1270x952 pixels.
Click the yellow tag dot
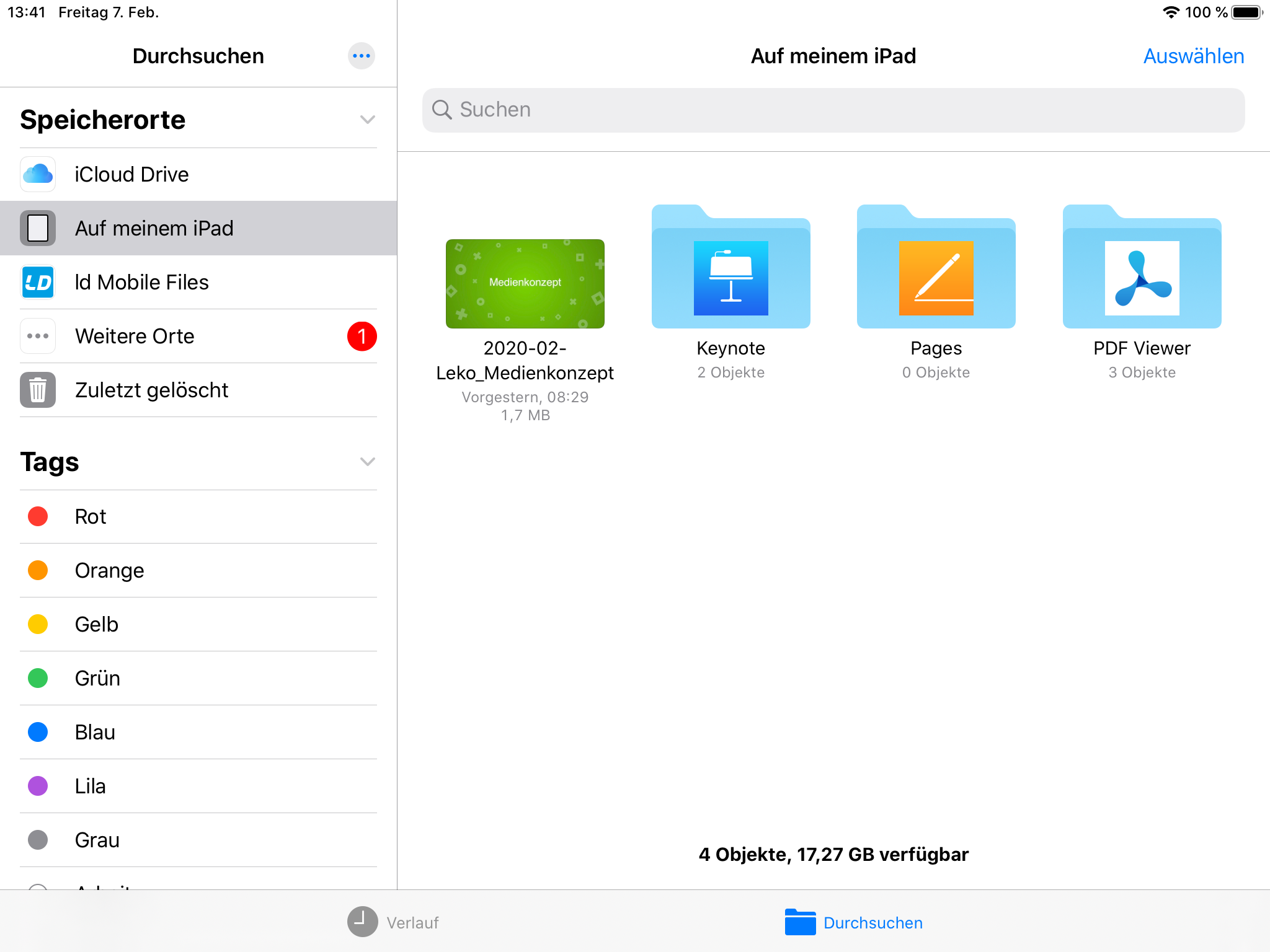click(38, 624)
